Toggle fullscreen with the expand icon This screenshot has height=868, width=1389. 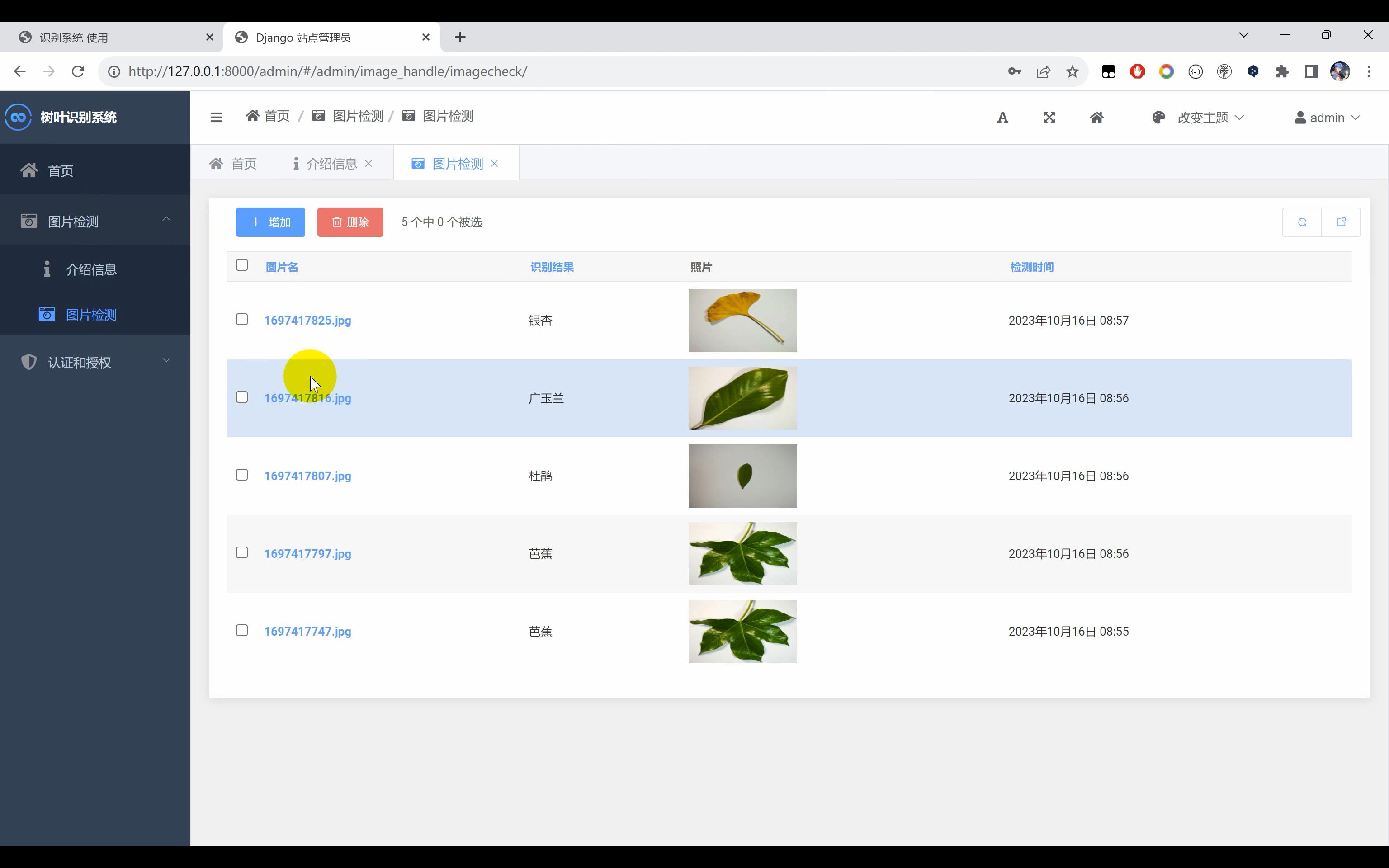[x=1049, y=118]
